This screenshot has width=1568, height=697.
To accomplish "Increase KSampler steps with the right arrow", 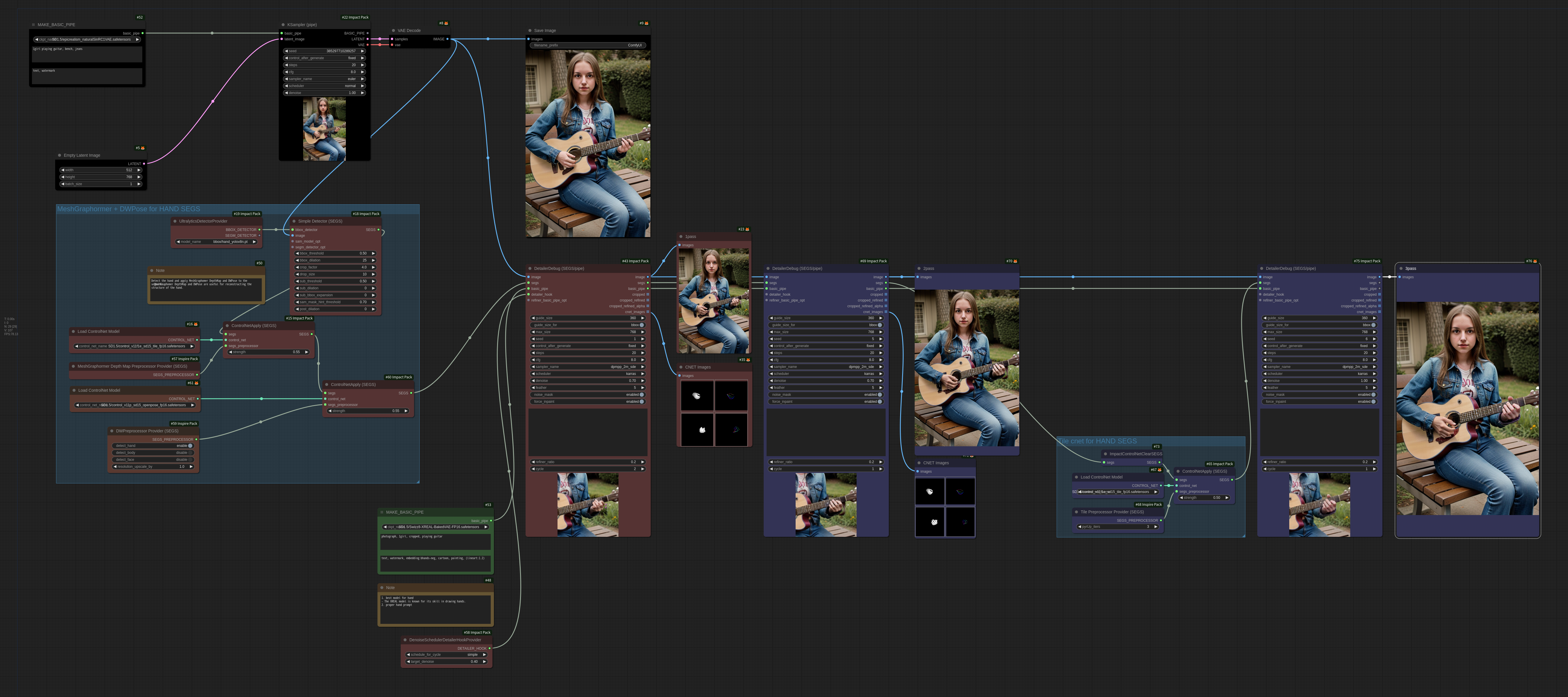I will 362,65.
